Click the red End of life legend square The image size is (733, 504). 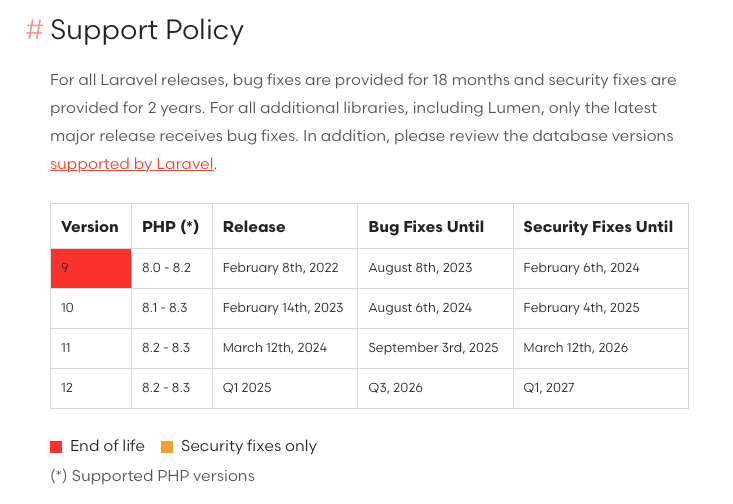56,447
